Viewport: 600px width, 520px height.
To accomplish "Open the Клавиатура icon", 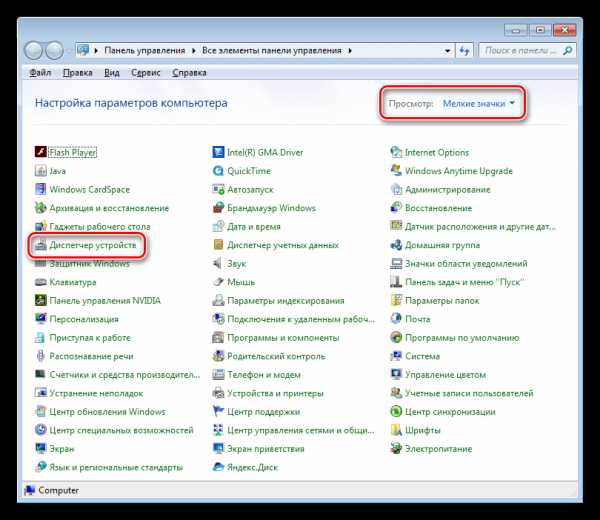I will click(40, 282).
